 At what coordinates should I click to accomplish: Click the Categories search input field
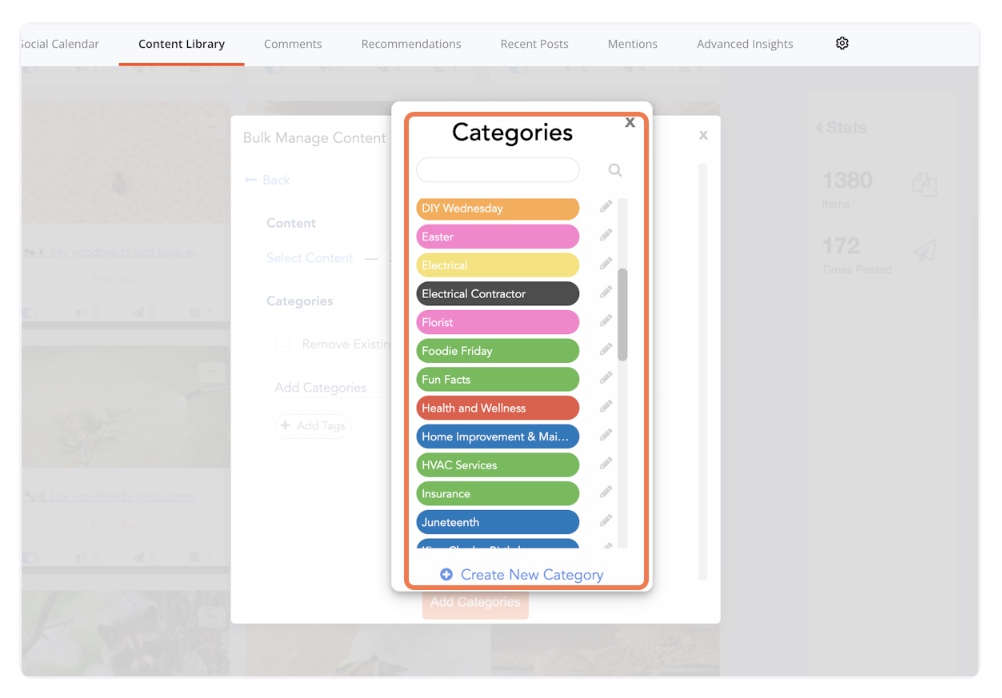click(x=498, y=170)
